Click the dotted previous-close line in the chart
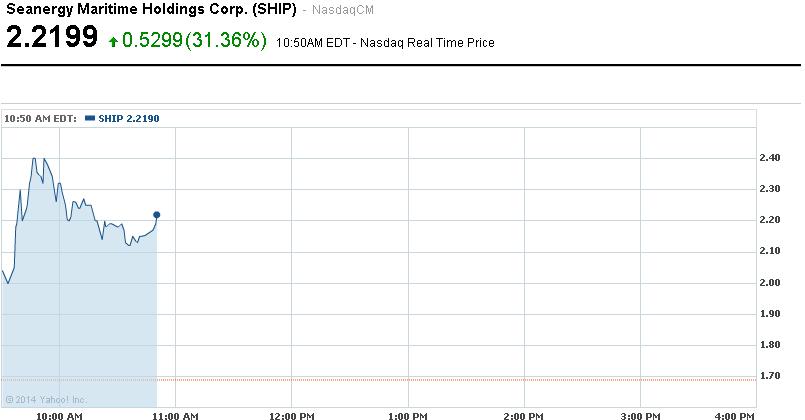Screen dimensions: 805x420 [x=450, y=379]
